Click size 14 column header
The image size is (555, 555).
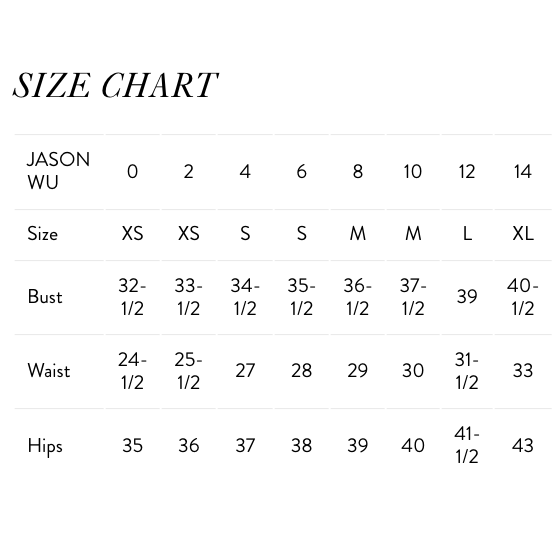522,172
